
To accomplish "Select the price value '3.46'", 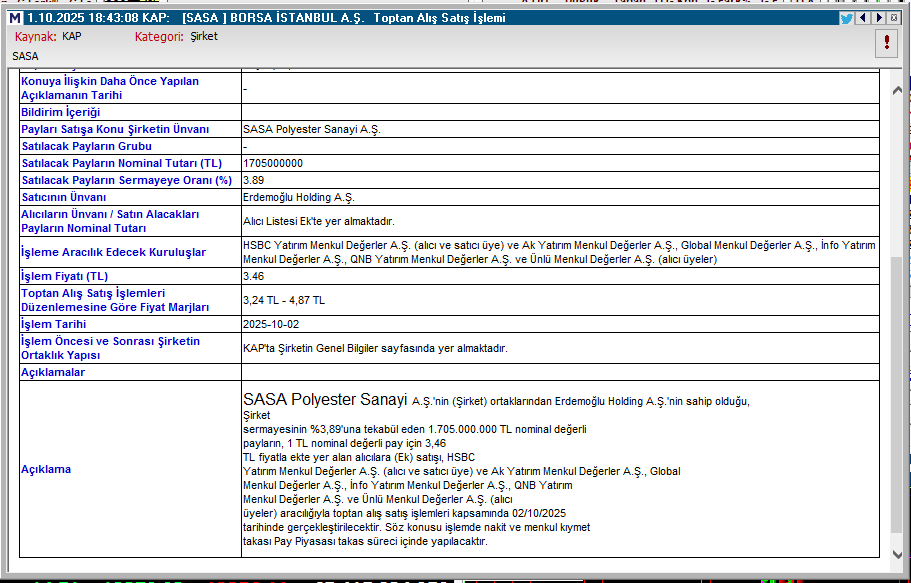I will pos(253,276).
